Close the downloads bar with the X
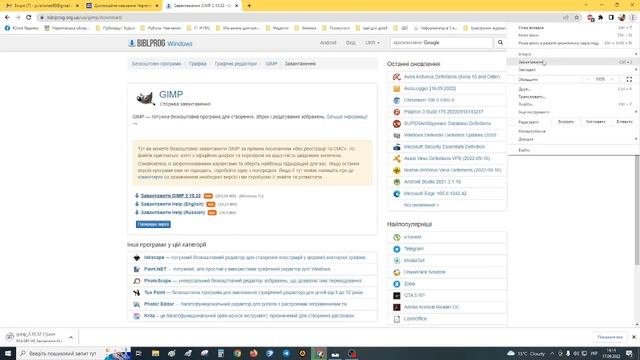Viewport: 640px width, 360px height. tap(634, 337)
